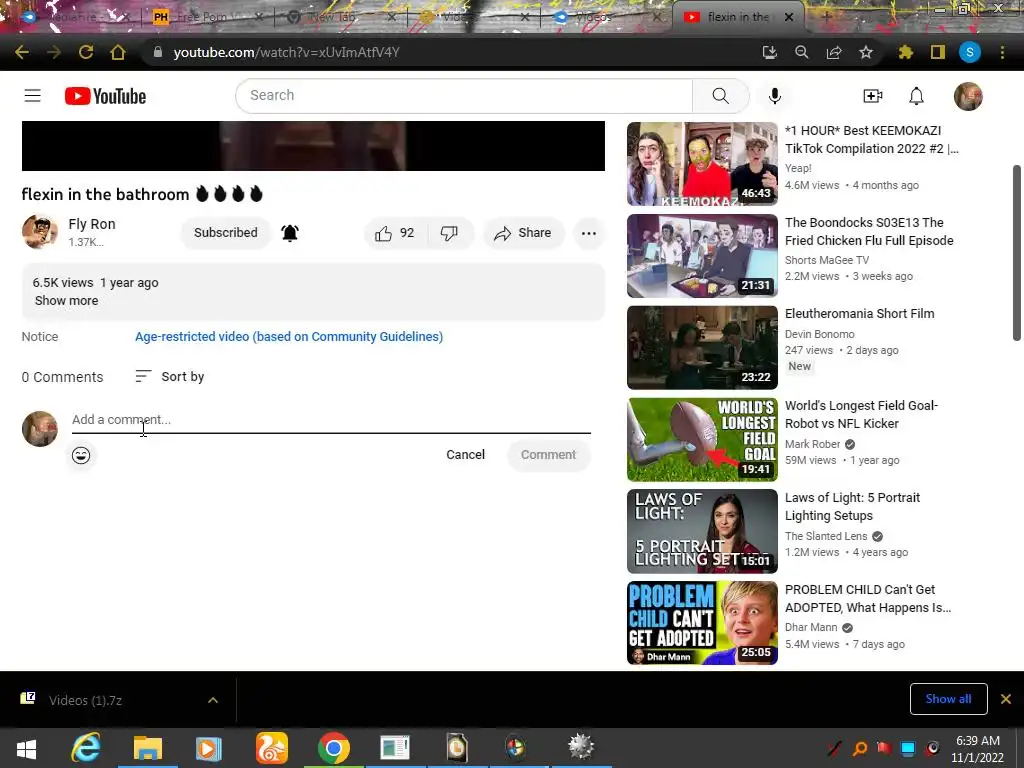Open the zoom magnifier icon in address bar
The height and width of the screenshot is (768, 1024).
pyautogui.click(x=801, y=52)
